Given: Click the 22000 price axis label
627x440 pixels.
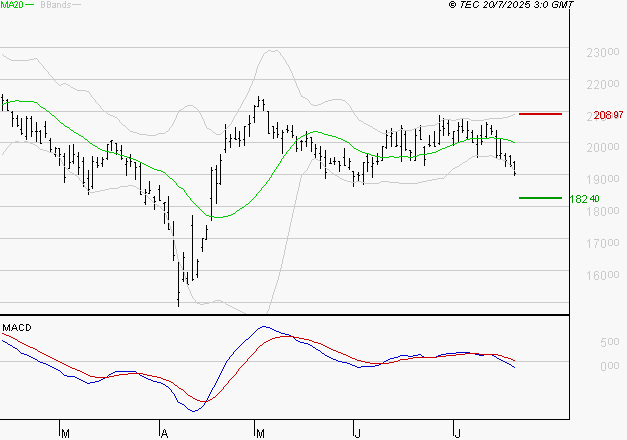Looking at the screenshot, I should tap(603, 84).
